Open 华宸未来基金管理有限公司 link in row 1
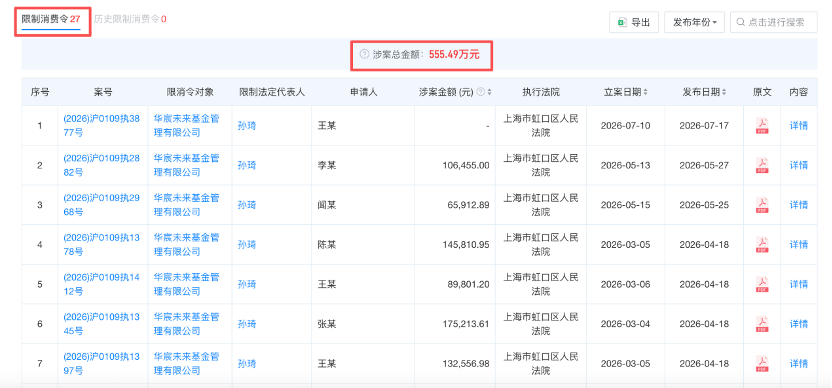Image resolution: width=832 pixels, height=388 pixels. click(x=186, y=126)
